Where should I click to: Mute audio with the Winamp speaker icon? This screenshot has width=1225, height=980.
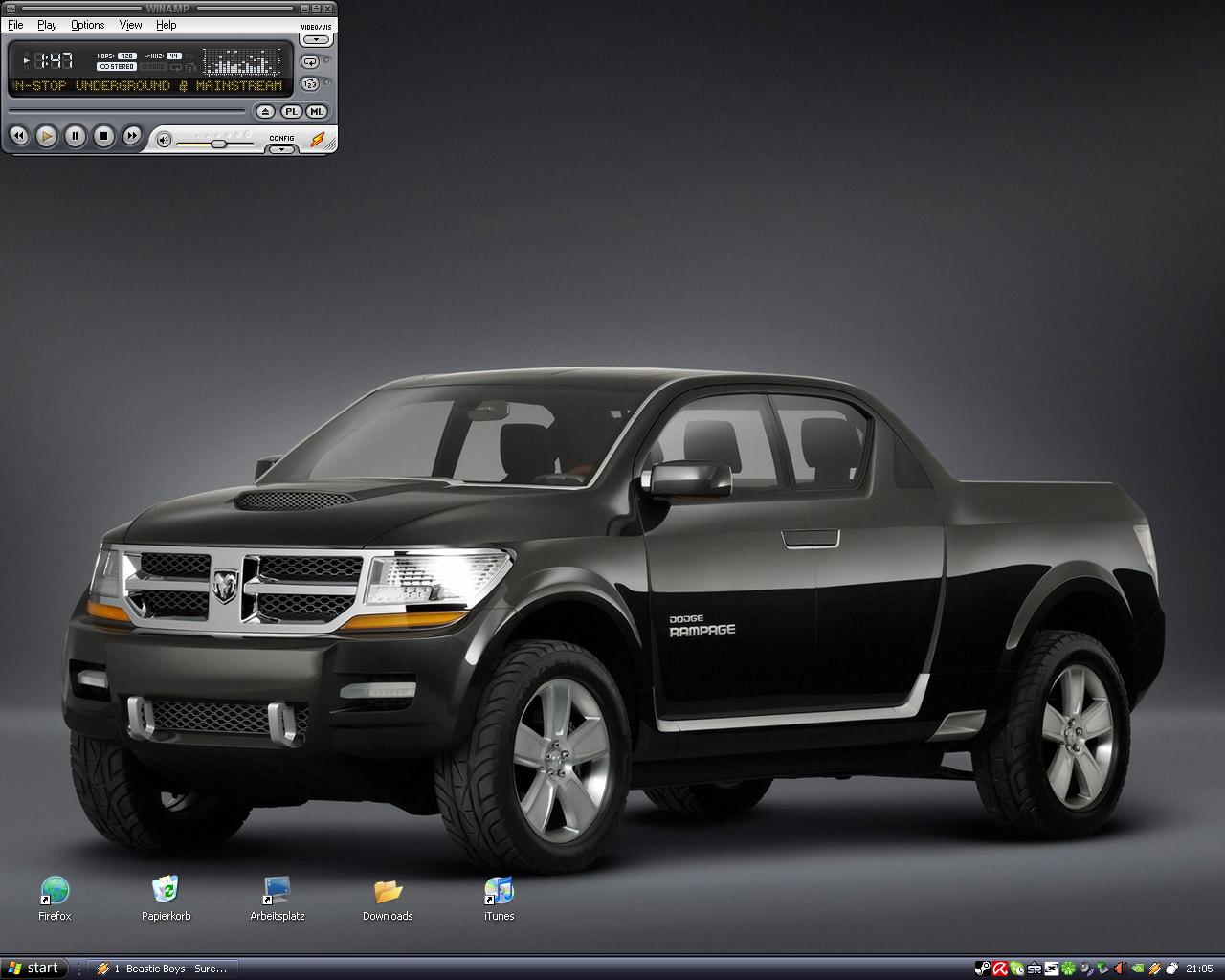click(164, 141)
